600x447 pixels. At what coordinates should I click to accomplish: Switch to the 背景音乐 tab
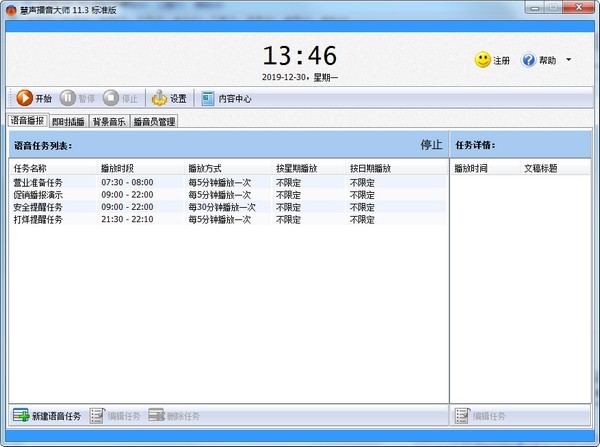click(109, 122)
